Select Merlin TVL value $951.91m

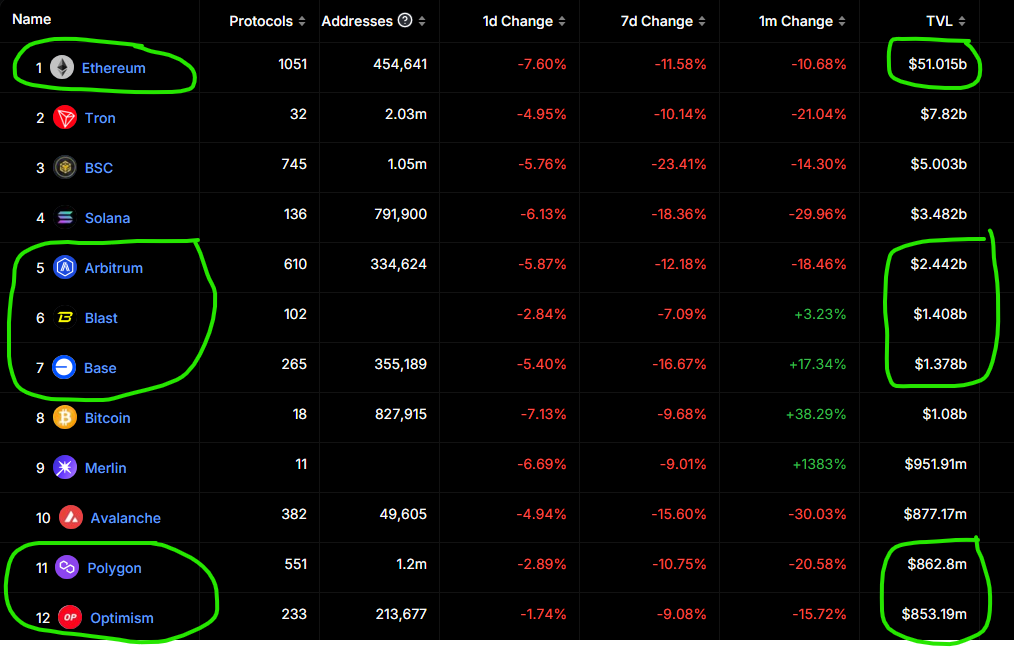[936, 464]
